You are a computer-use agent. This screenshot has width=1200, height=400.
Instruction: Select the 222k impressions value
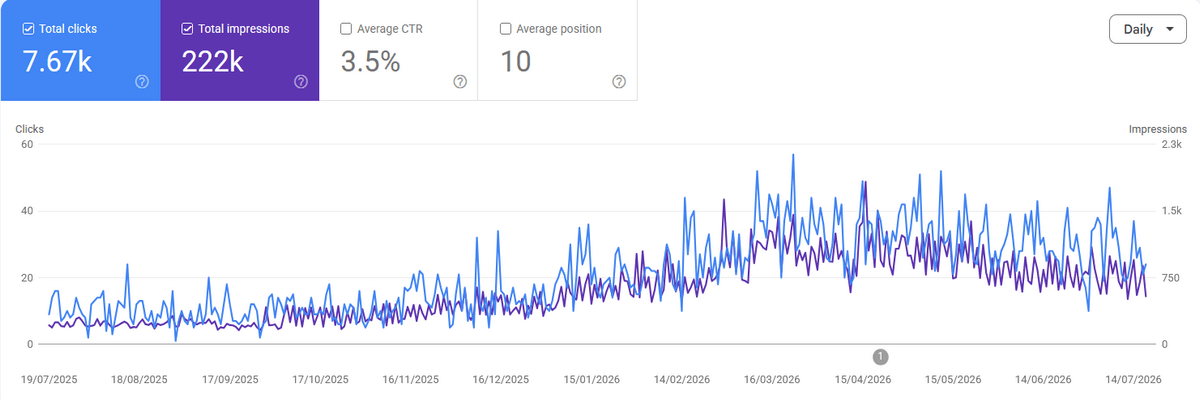[213, 62]
